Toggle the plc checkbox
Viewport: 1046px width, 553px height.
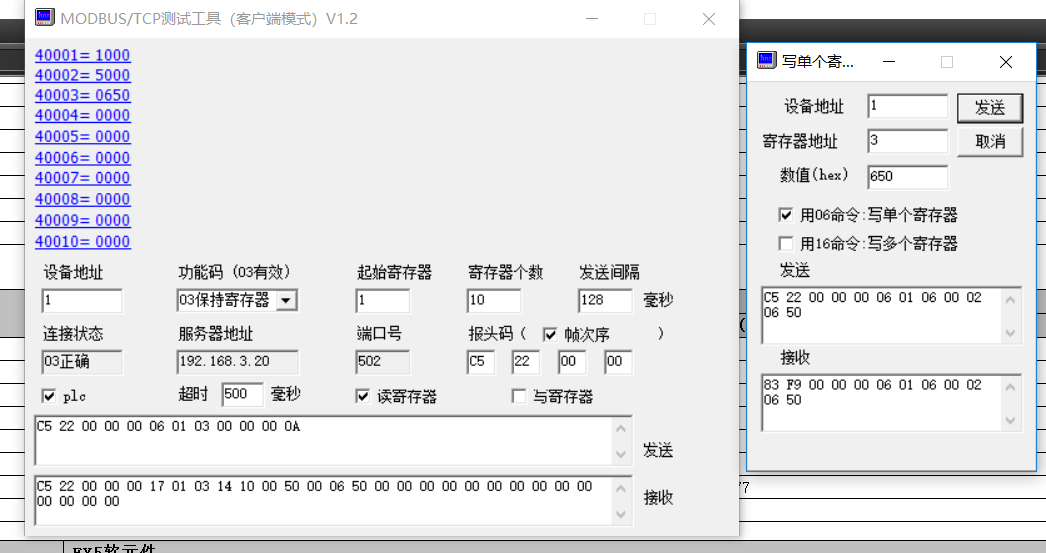point(49,396)
